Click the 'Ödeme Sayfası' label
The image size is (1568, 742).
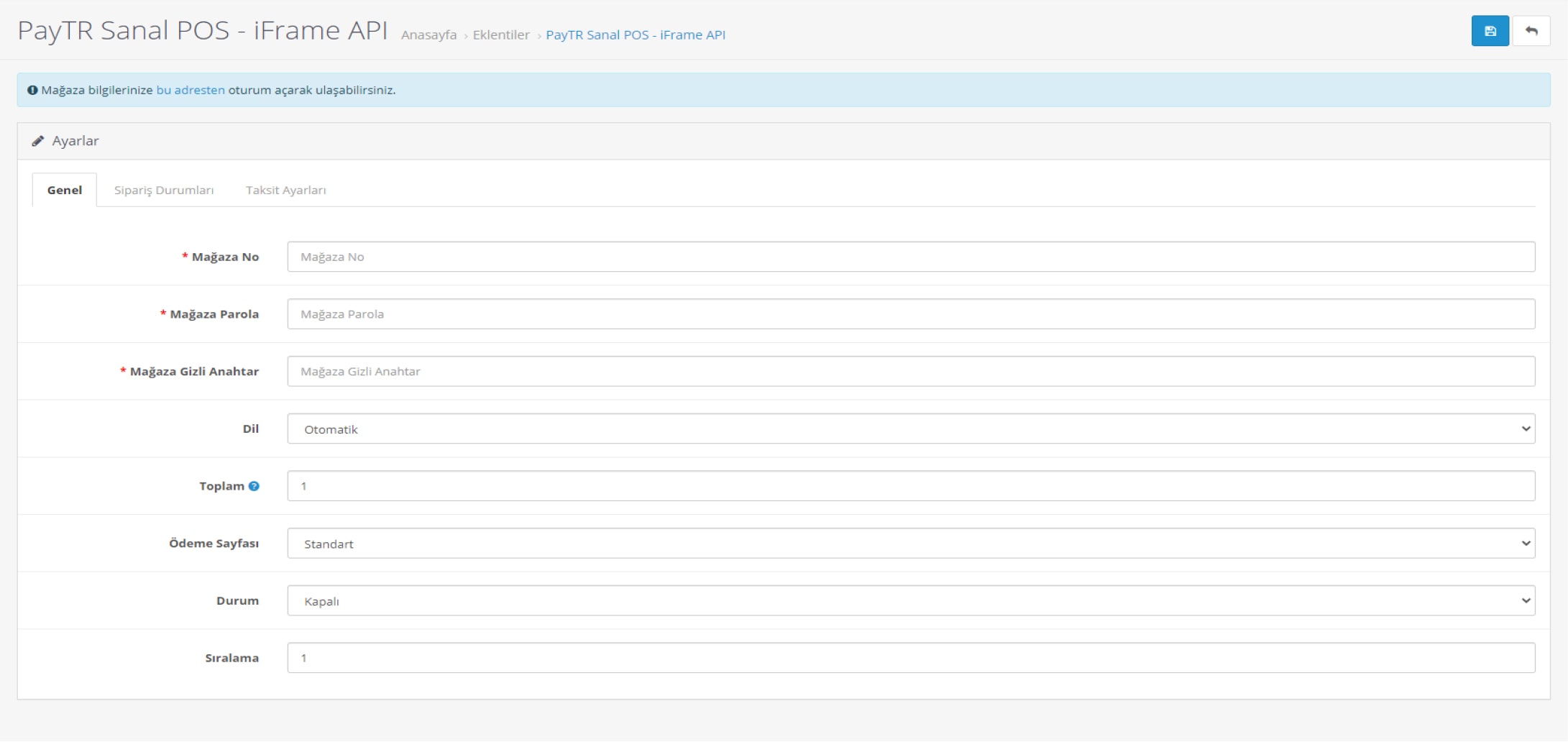tap(214, 544)
